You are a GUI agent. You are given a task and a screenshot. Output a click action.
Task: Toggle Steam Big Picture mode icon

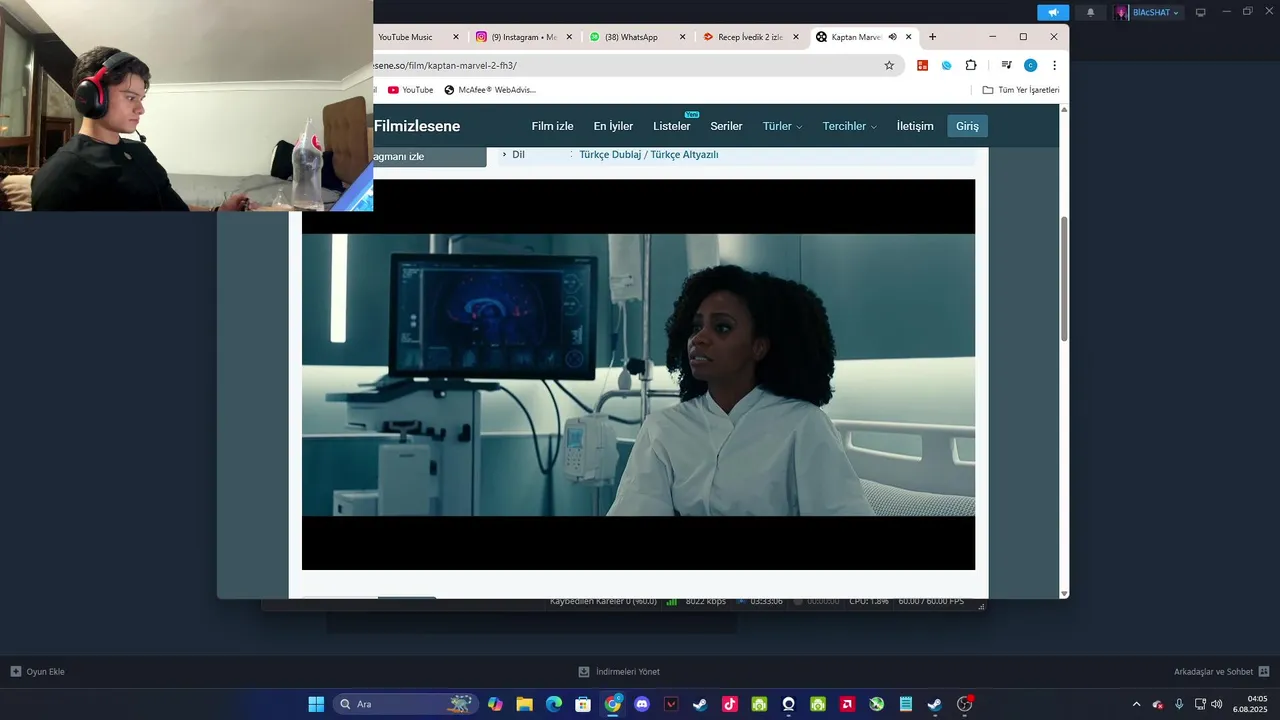click(x=1201, y=12)
